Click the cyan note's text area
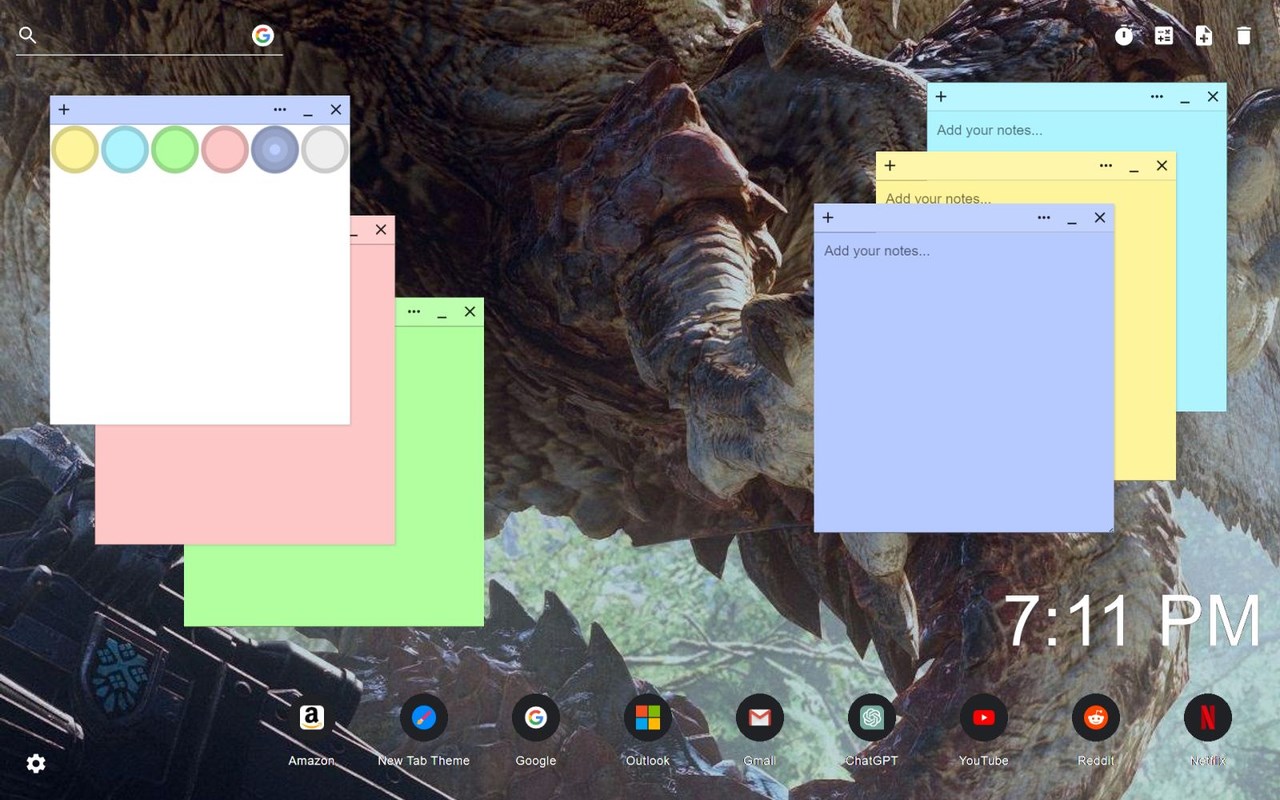1280x800 pixels. [1077, 130]
